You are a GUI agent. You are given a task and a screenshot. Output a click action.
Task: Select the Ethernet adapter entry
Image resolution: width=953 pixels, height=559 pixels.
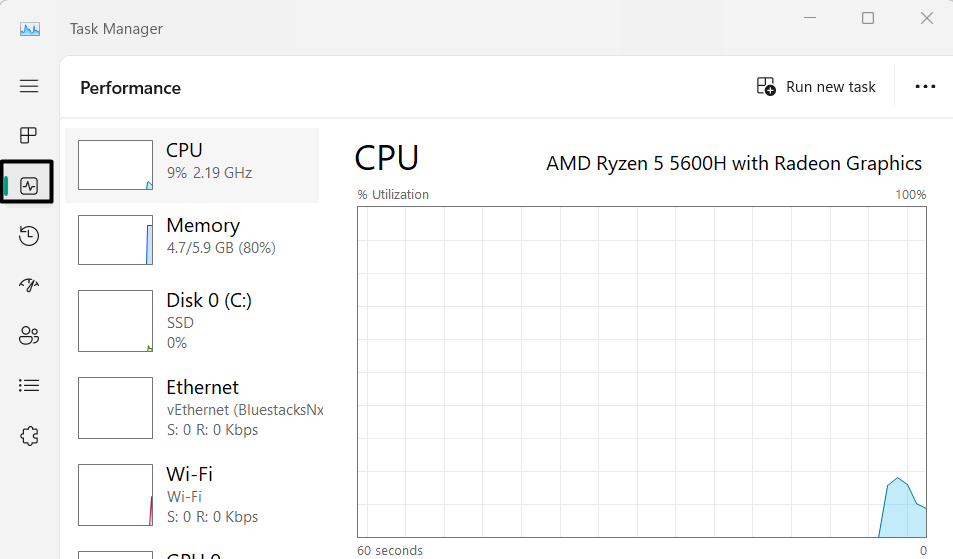192,407
